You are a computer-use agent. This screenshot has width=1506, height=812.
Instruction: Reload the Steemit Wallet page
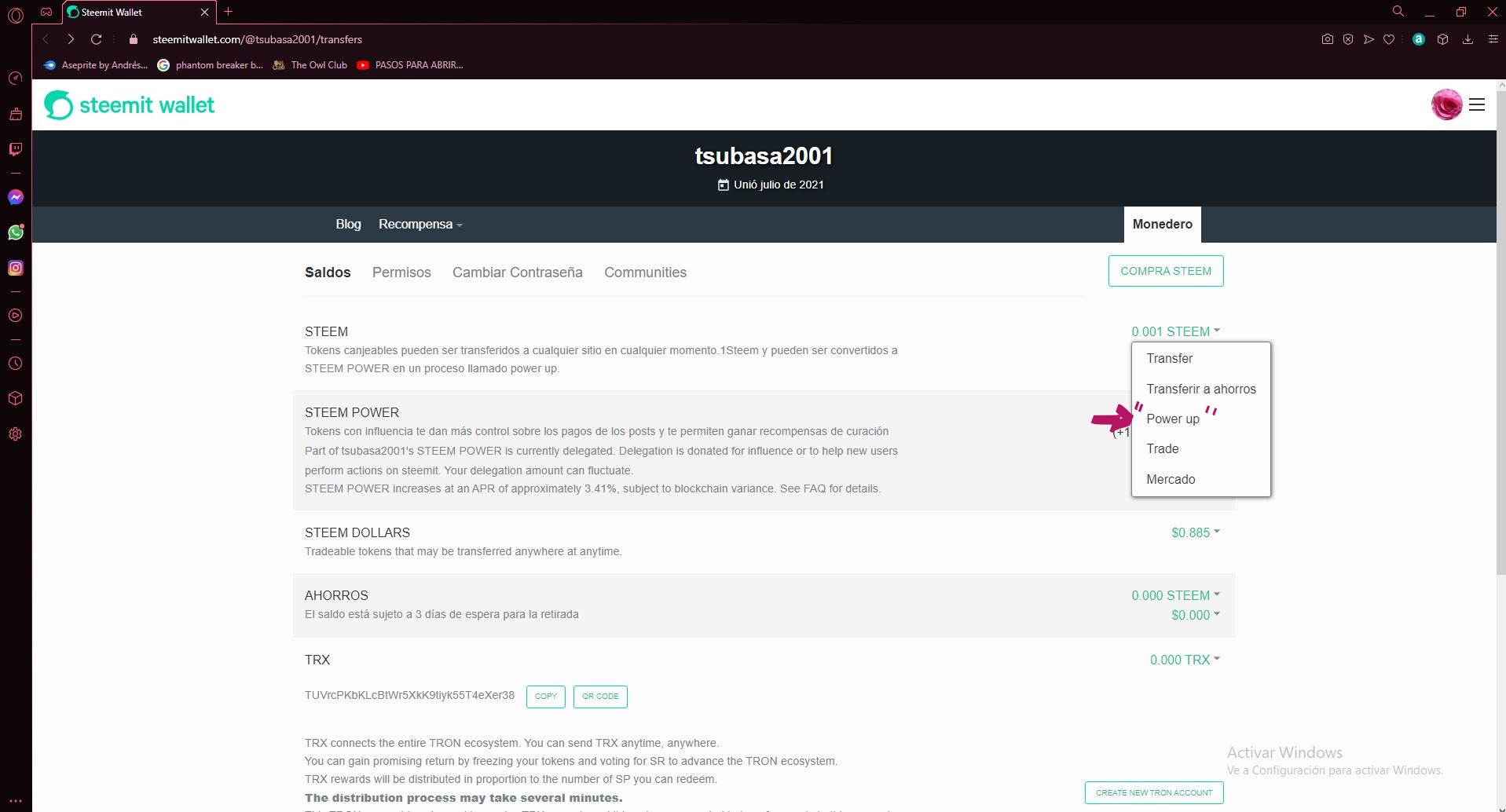click(x=96, y=39)
